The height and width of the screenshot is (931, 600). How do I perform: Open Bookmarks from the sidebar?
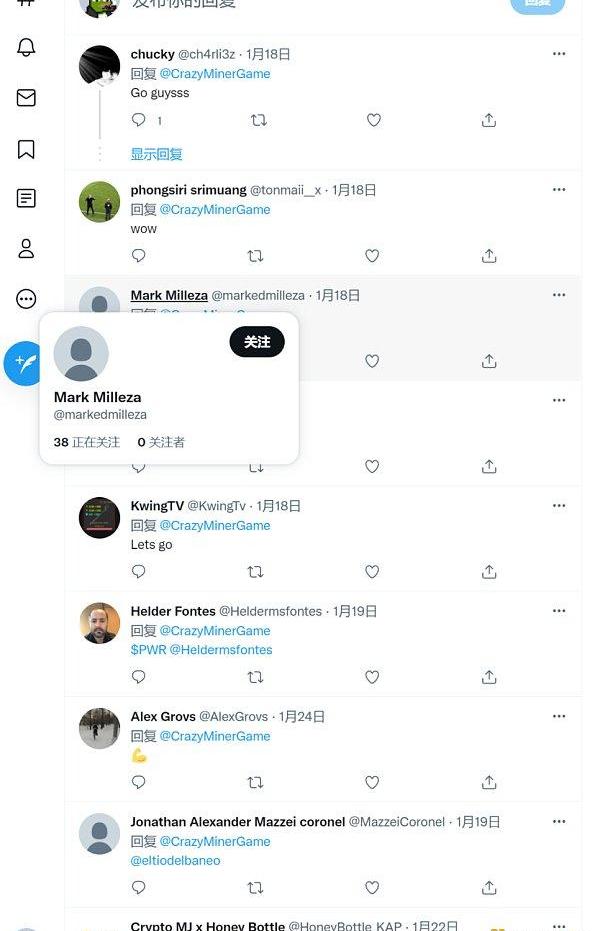(x=27, y=149)
